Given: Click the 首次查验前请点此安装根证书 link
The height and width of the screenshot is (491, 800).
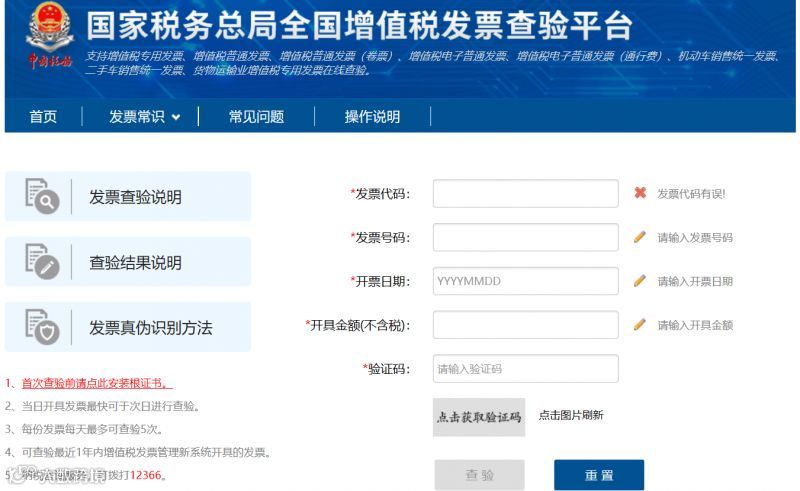Looking at the screenshot, I should [x=97, y=383].
